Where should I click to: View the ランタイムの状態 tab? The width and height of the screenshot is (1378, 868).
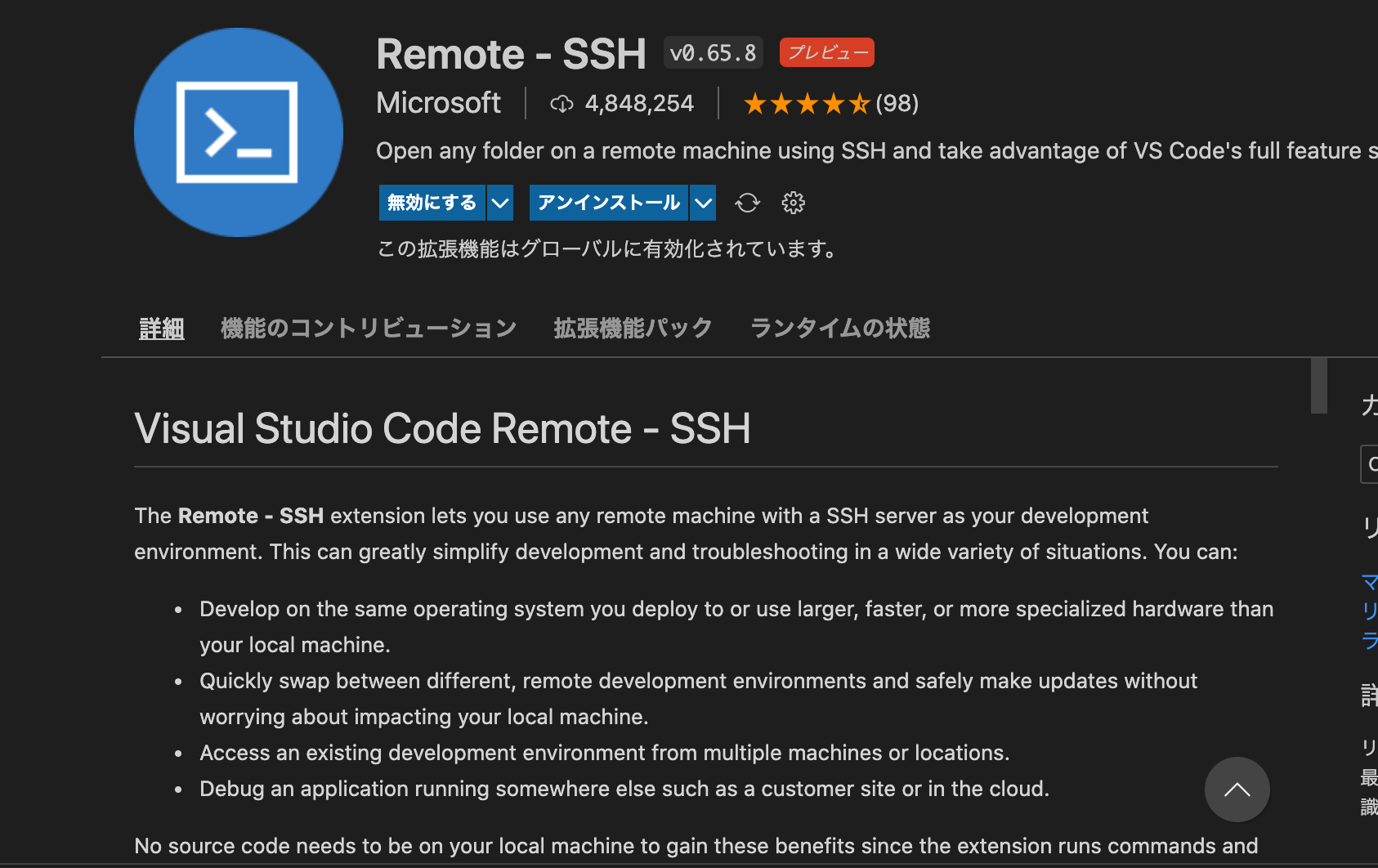click(x=839, y=327)
